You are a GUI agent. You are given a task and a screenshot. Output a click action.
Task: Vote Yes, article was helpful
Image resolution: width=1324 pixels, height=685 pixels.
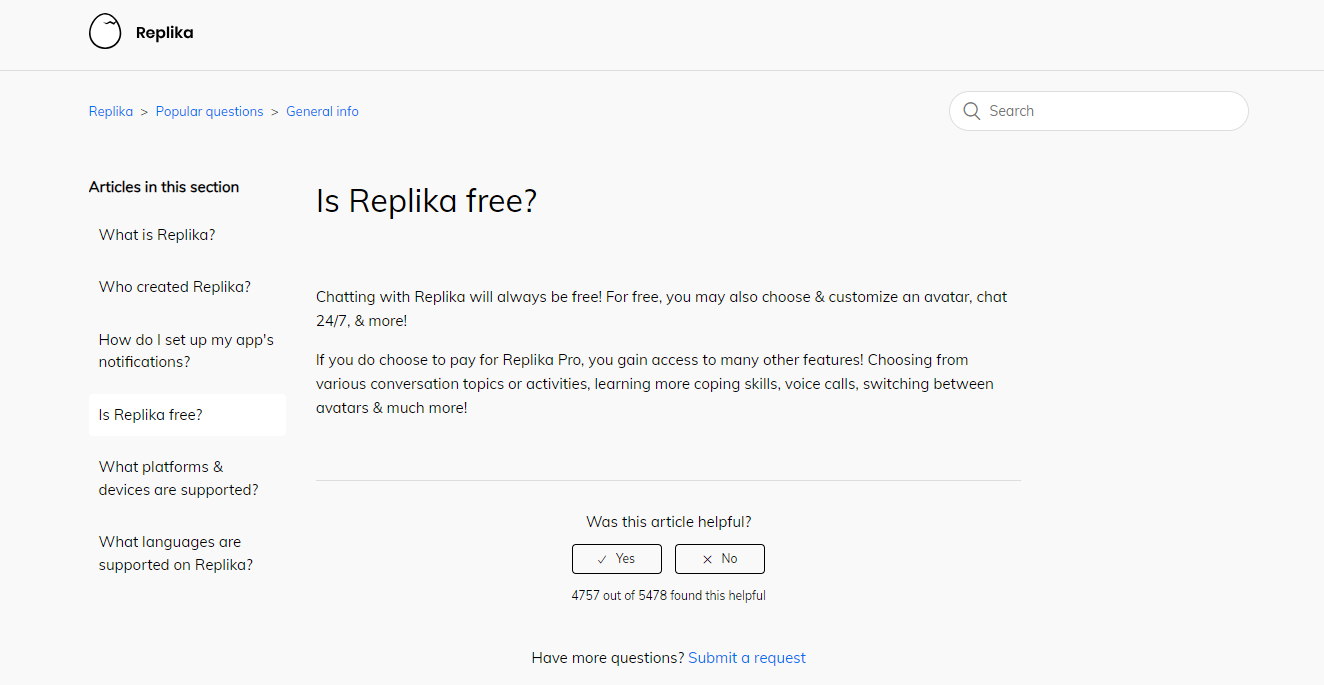point(617,559)
